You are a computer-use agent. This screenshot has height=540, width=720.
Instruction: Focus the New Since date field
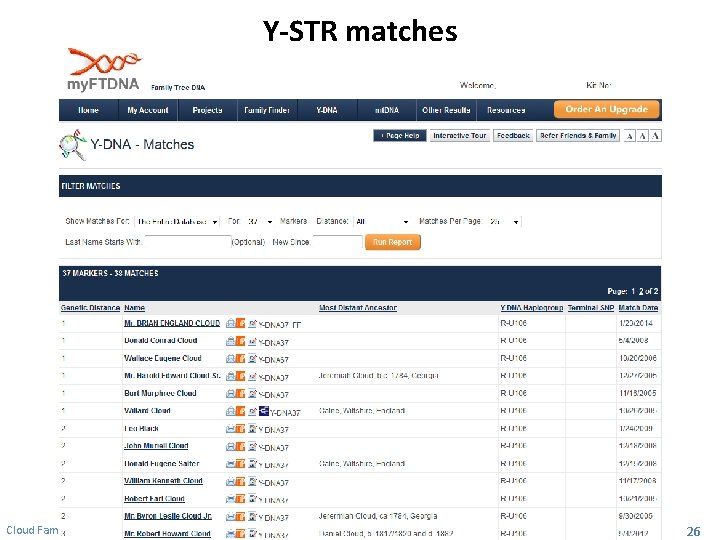click(x=338, y=242)
